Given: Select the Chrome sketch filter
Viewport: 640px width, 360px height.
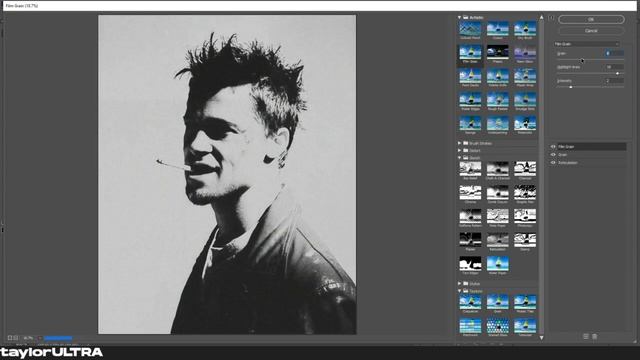Looking at the screenshot, I should click(470, 194).
